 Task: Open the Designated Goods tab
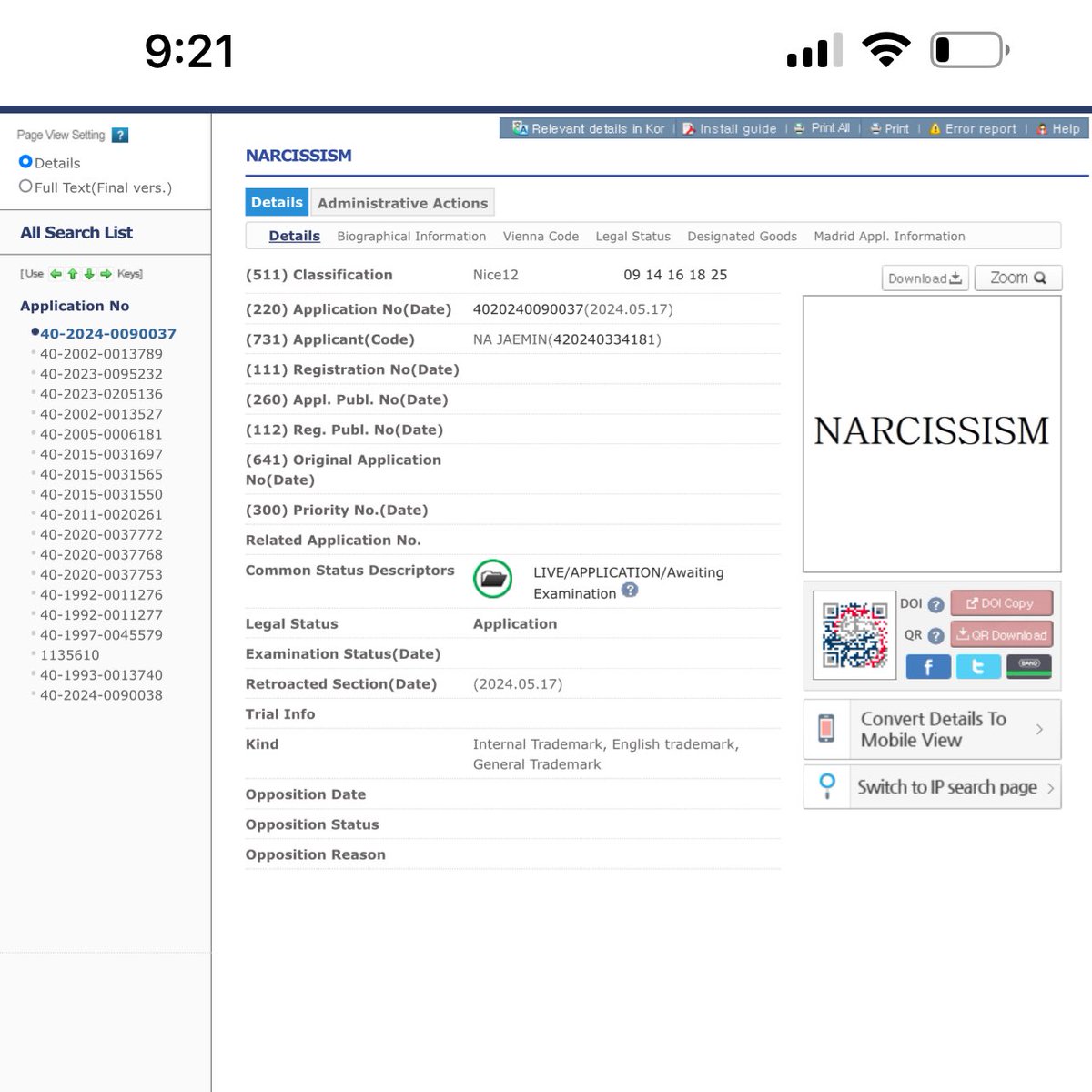[x=742, y=236]
